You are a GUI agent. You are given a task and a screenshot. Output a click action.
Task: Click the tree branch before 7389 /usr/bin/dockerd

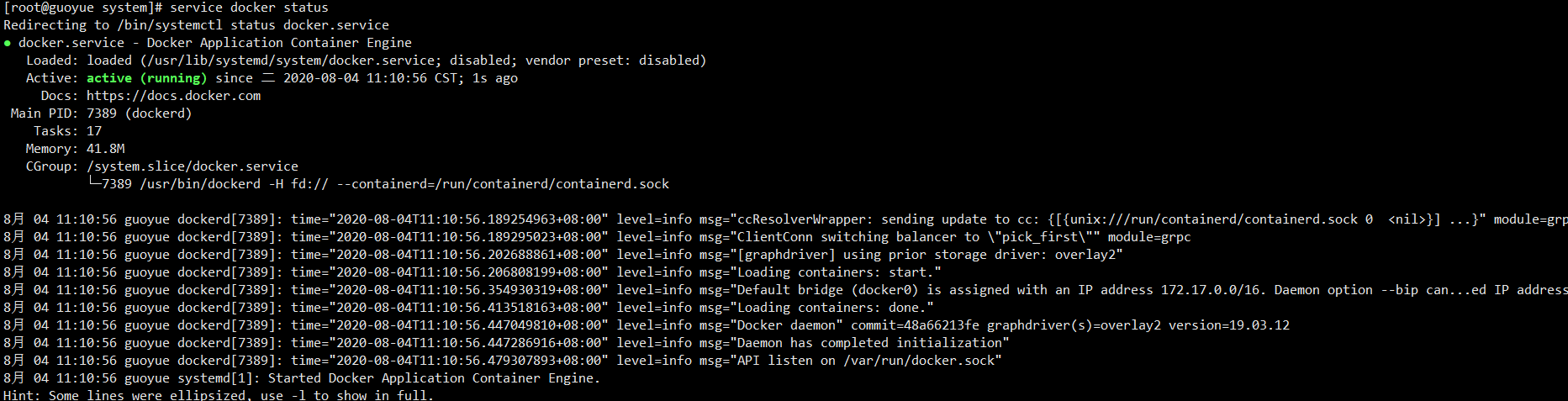pos(94,184)
